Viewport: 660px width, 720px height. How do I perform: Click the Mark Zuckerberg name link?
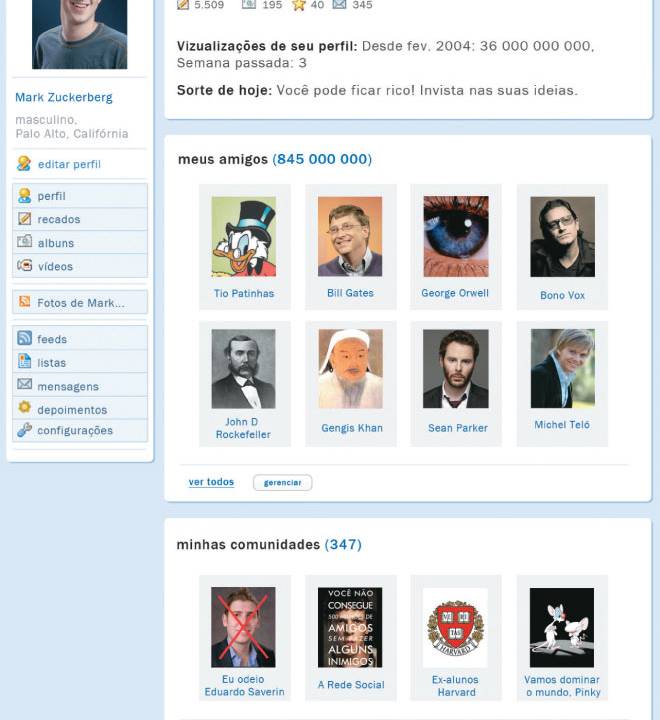coord(64,97)
